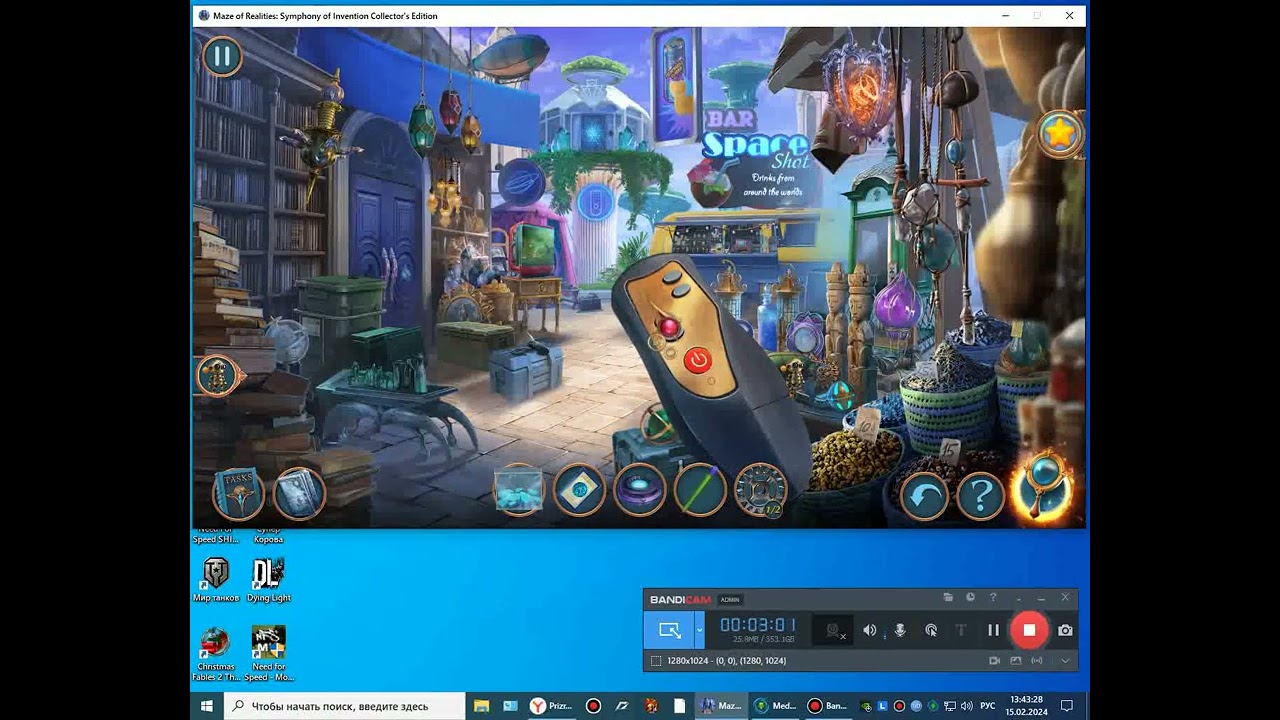The height and width of the screenshot is (720, 1280).
Task: Click the Bandicam capture region rectangle icon
Action: click(x=656, y=661)
